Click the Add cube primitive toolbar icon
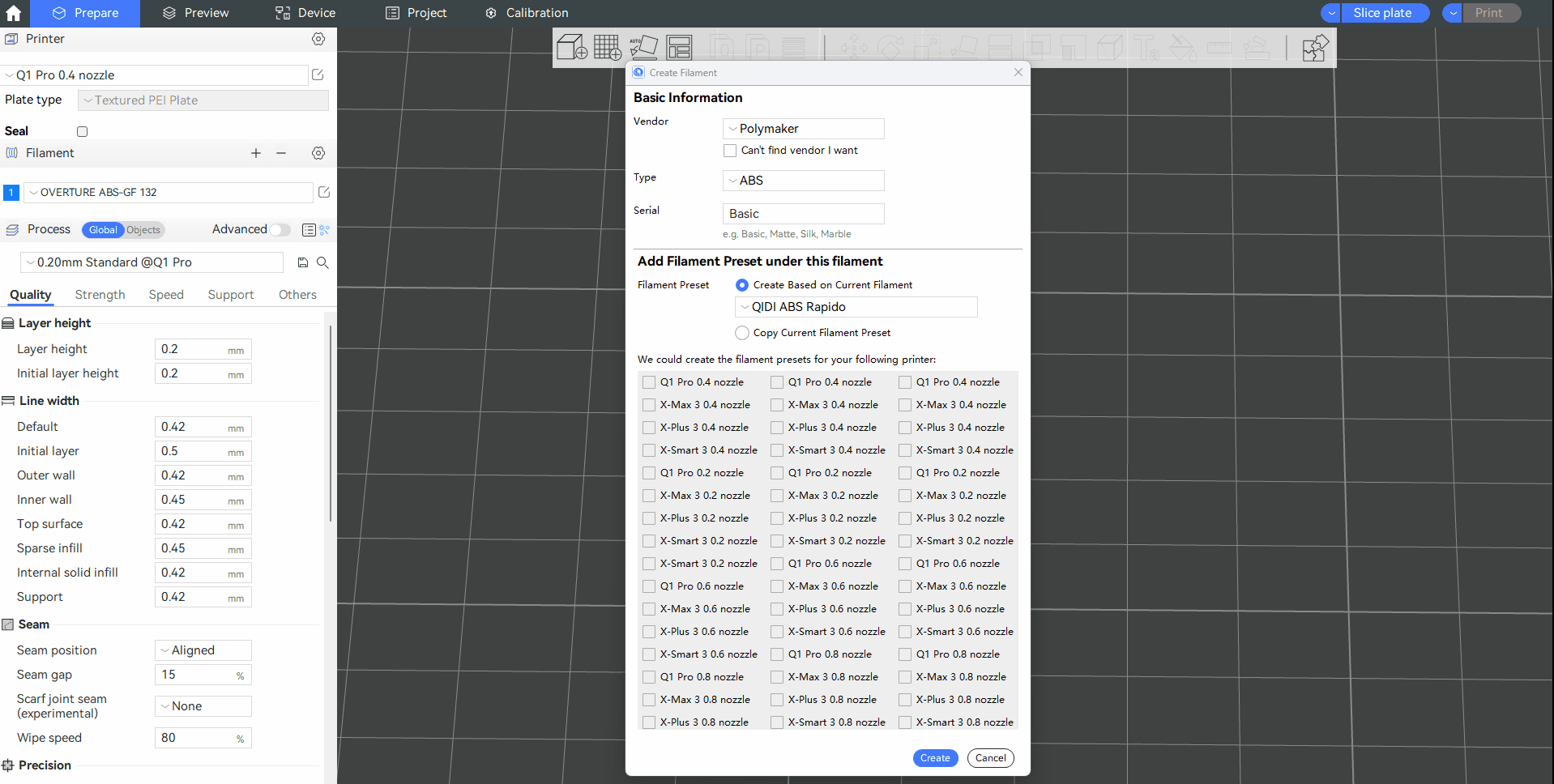Image resolution: width=1554 pixels, height=784 pixels. click(x=572, y=48)
